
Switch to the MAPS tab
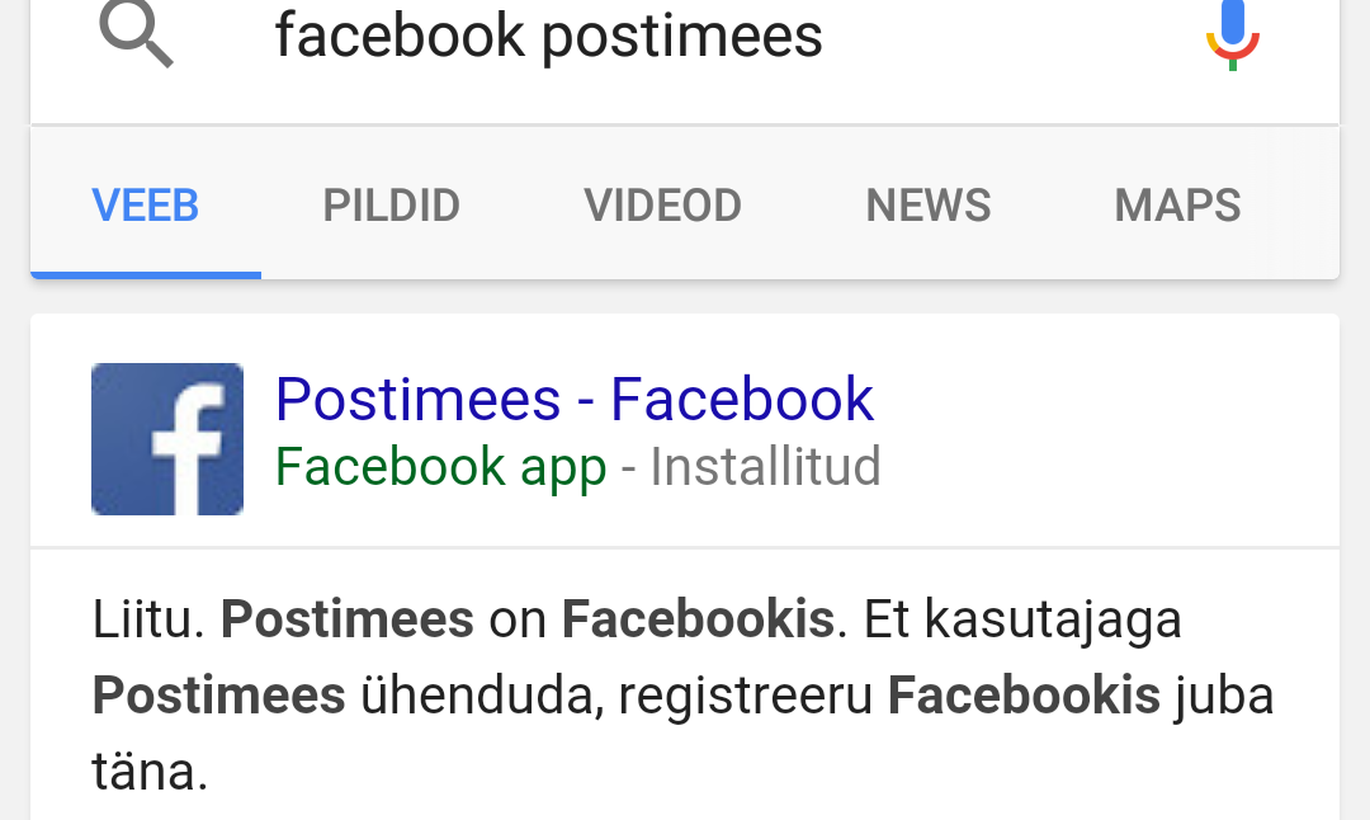coord(1178,205)
